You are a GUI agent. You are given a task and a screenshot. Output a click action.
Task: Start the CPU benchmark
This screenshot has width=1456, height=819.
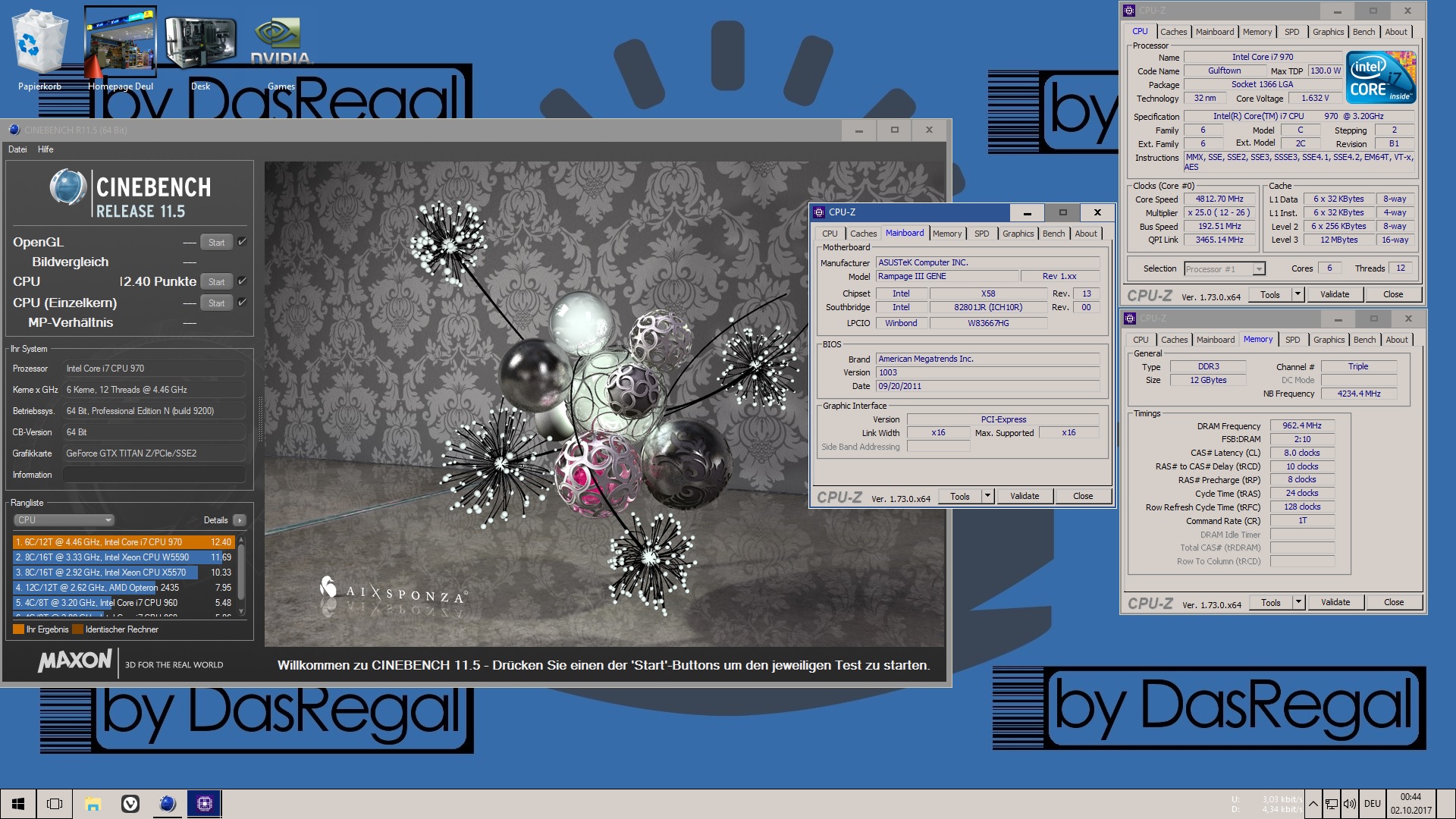[x=216, y=282]
